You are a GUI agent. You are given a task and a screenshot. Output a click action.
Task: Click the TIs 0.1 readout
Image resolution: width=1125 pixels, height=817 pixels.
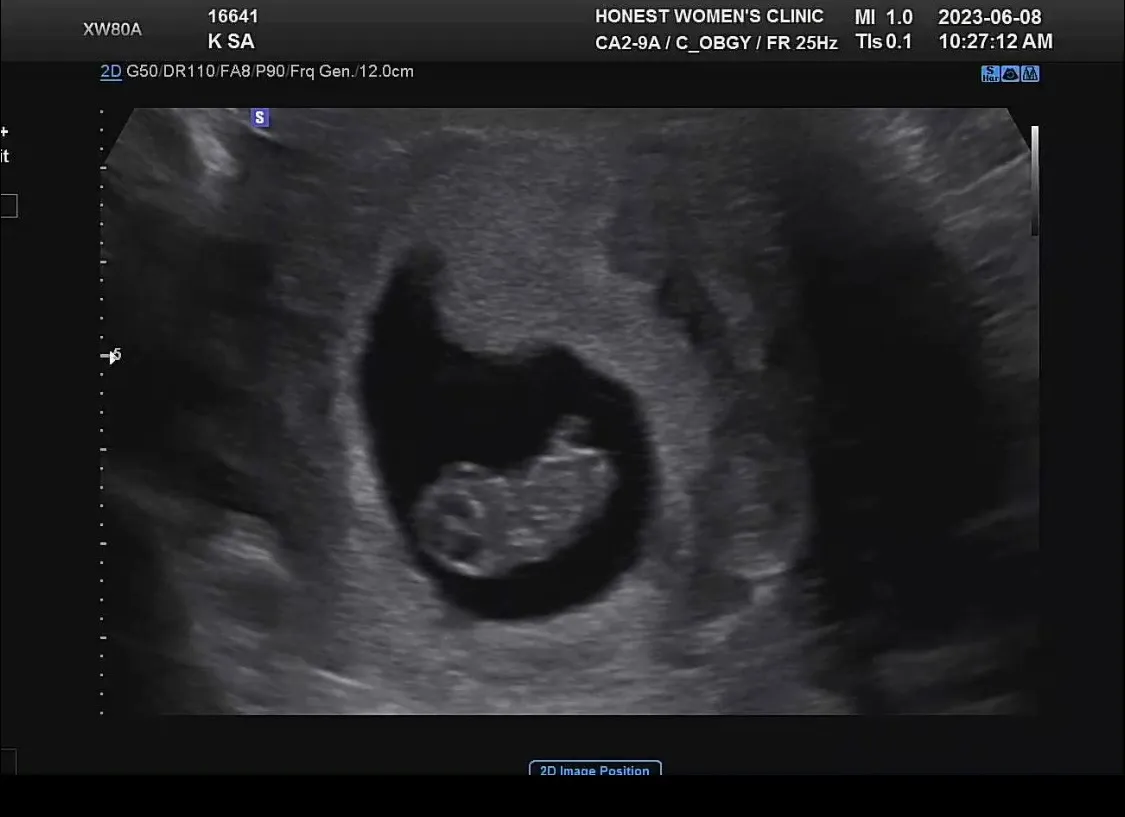tap(883, 42)
